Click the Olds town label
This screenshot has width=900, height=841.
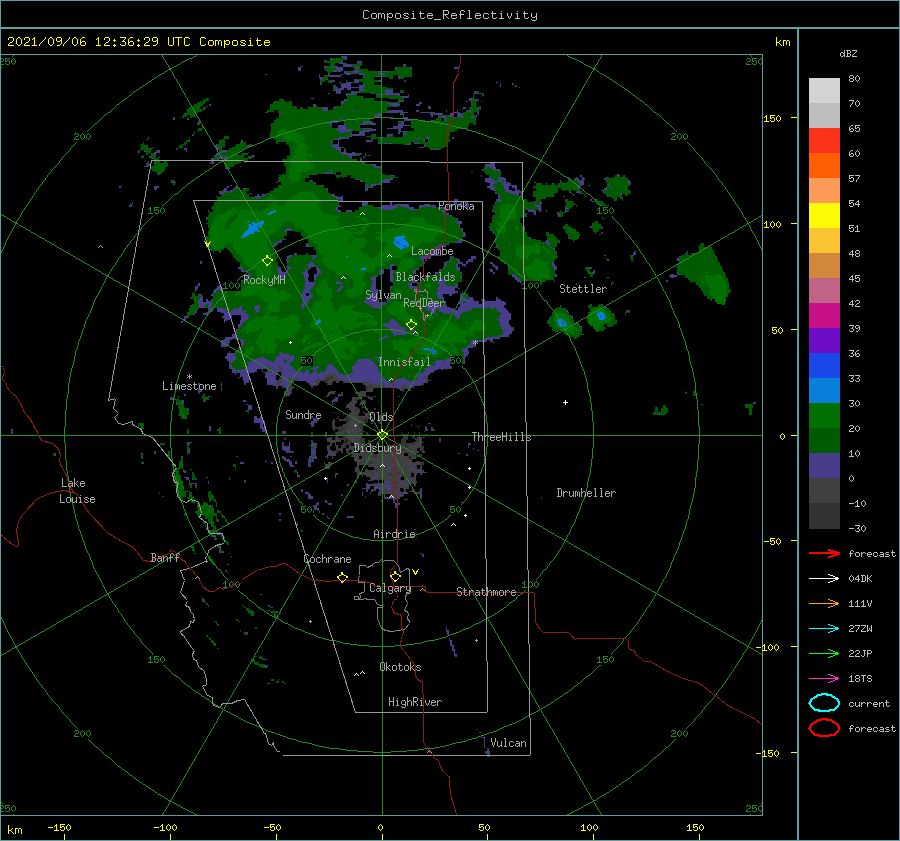[381, 417]
